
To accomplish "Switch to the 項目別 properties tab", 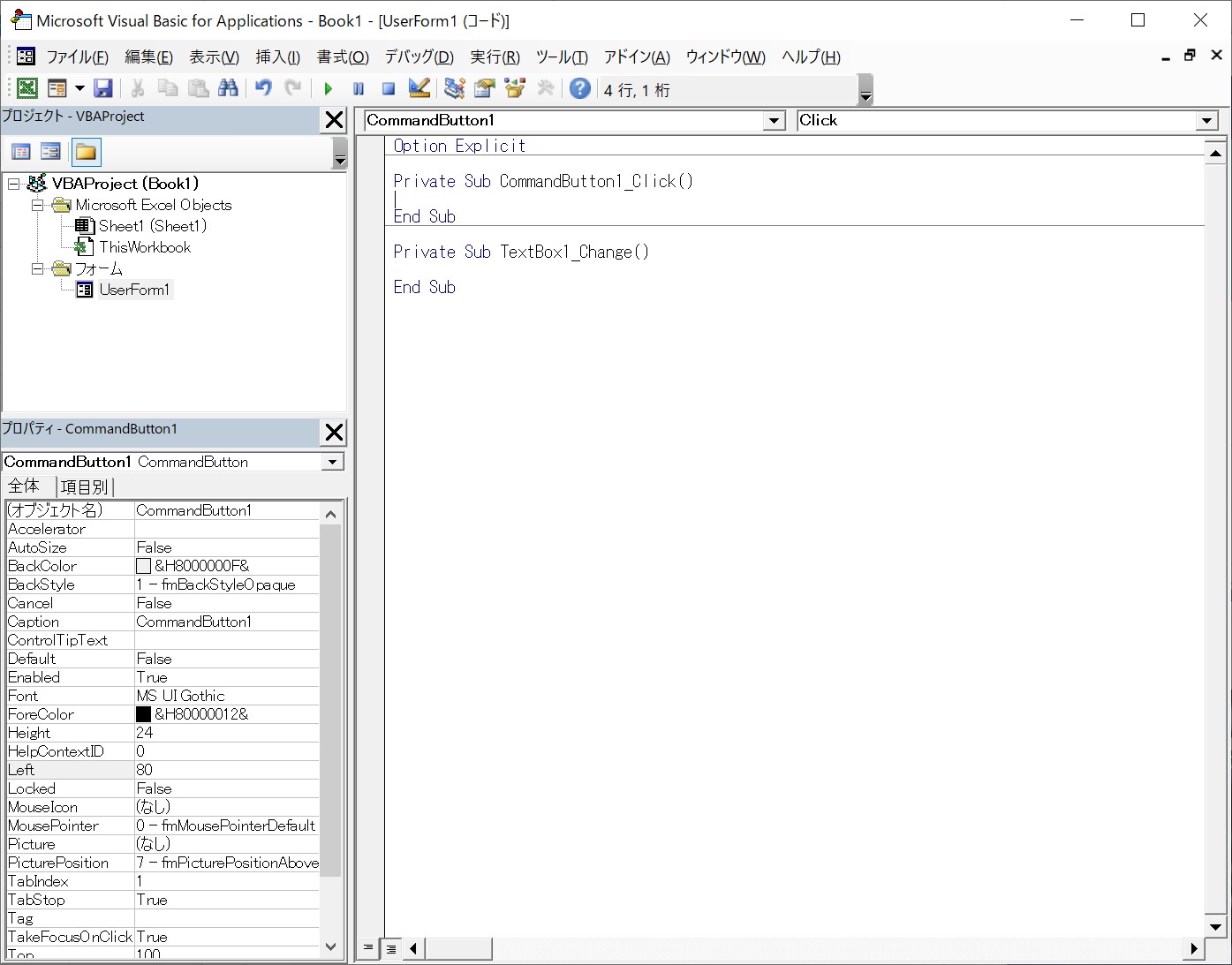I will click(84, 486).
